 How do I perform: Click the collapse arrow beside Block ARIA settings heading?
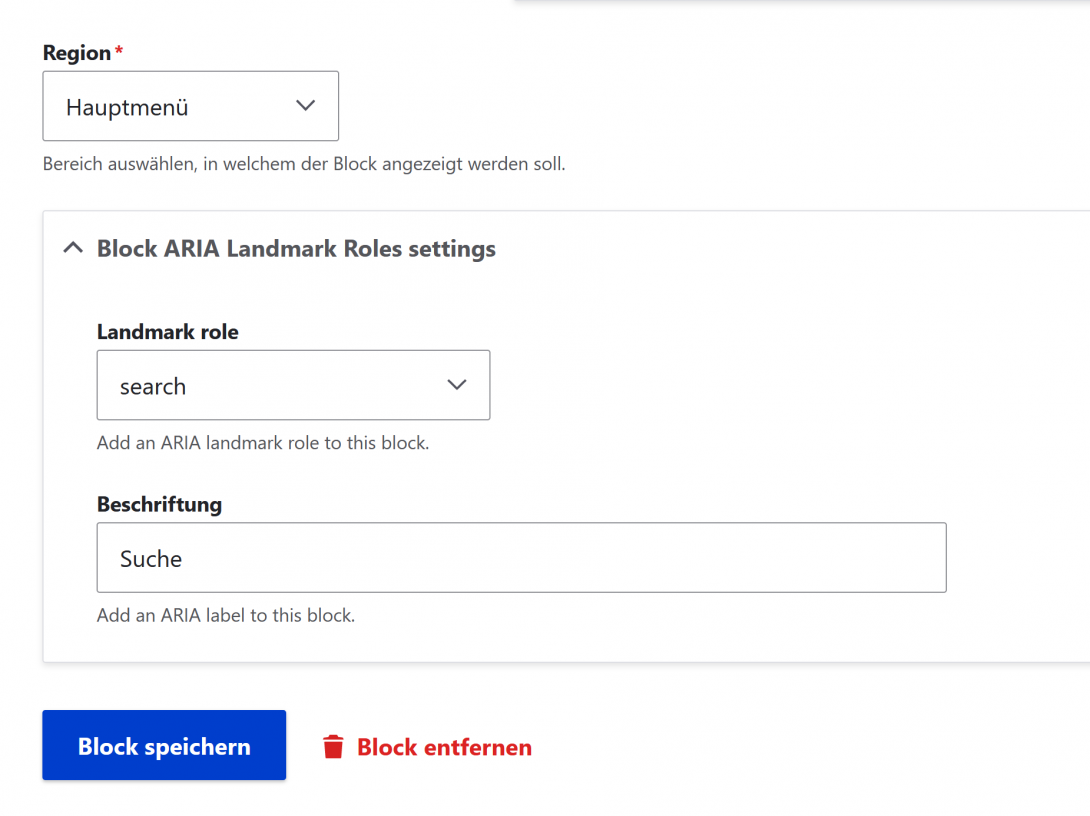(72, 247)
